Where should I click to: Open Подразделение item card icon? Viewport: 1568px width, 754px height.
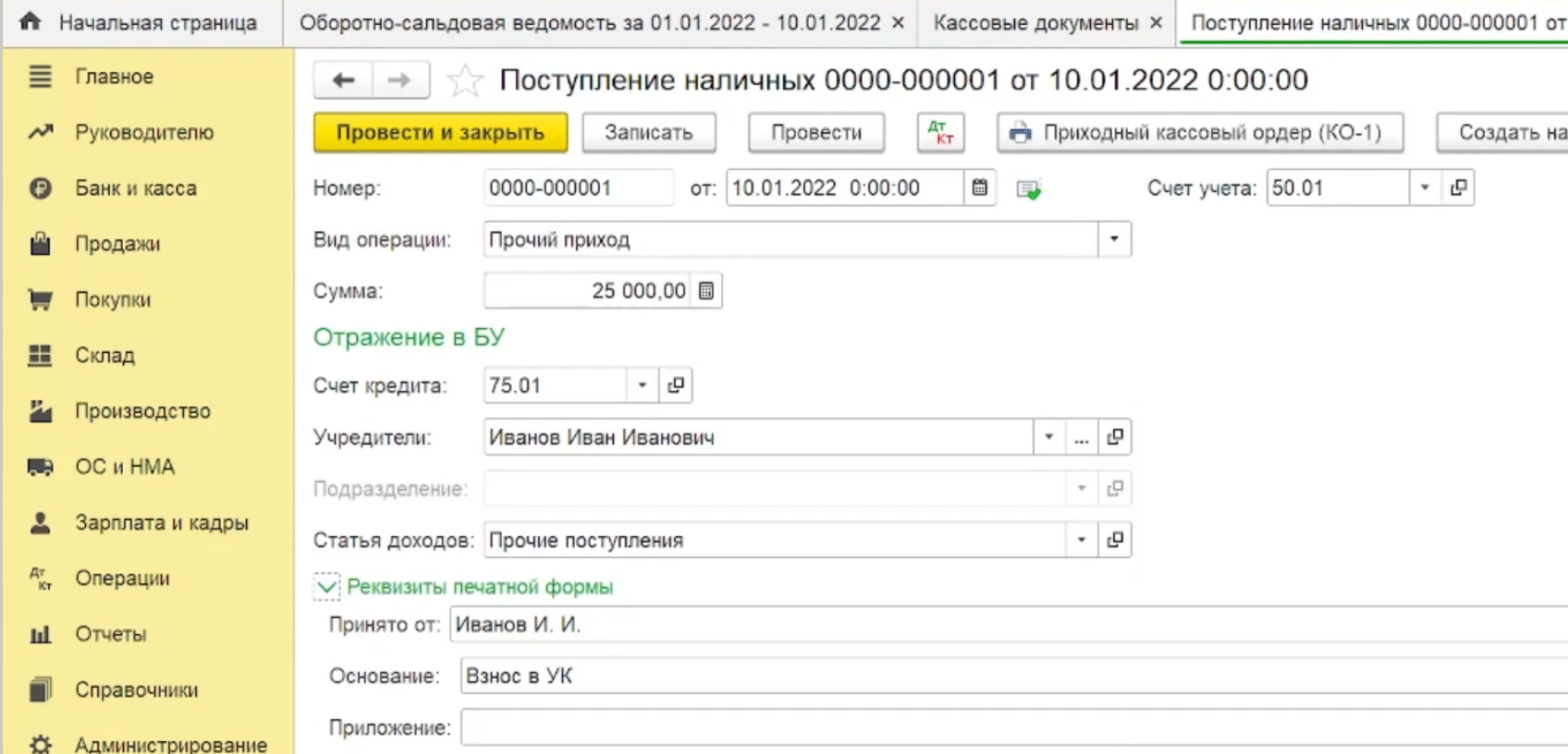(x=1115, y=488)
